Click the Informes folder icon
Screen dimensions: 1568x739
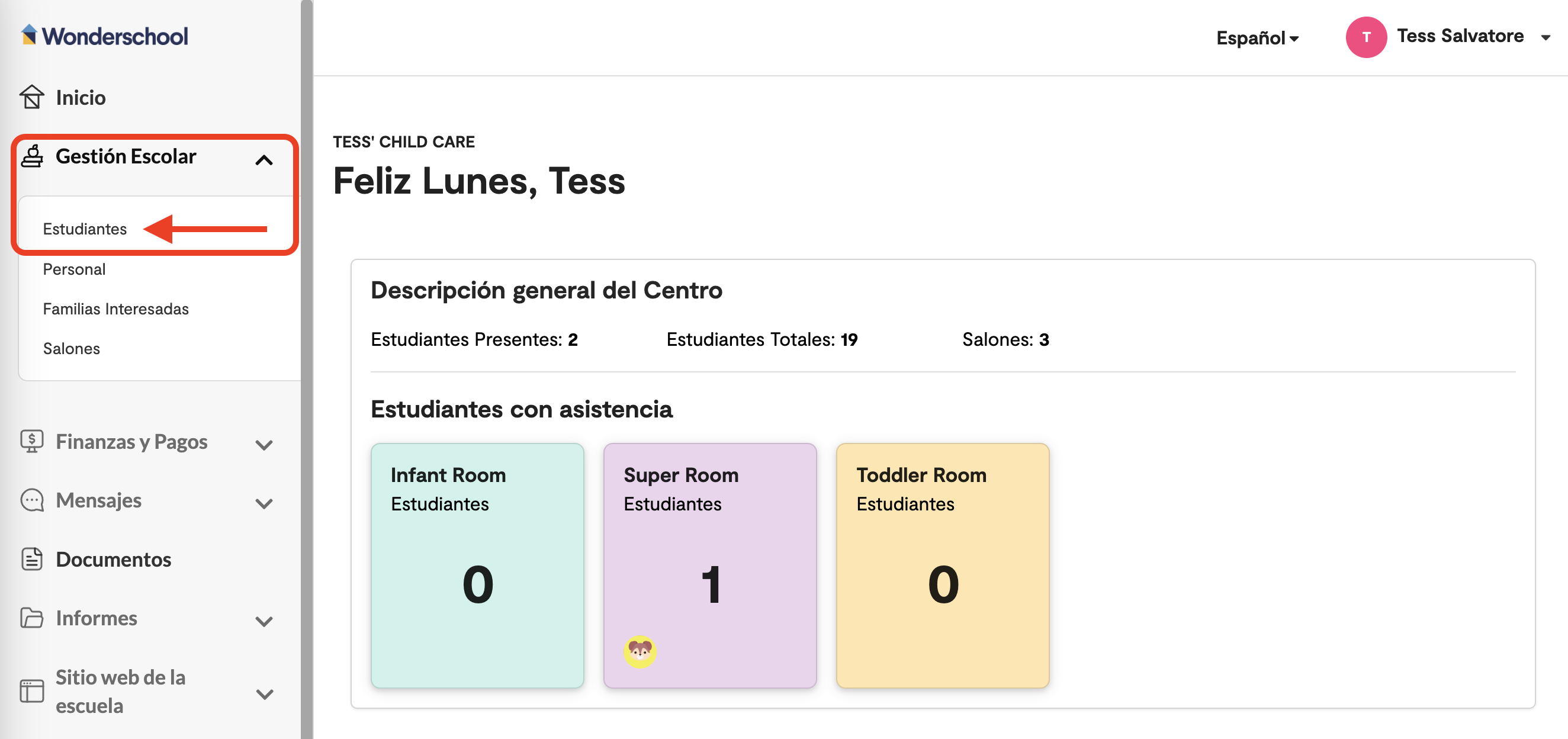click(x=31, y=617)
